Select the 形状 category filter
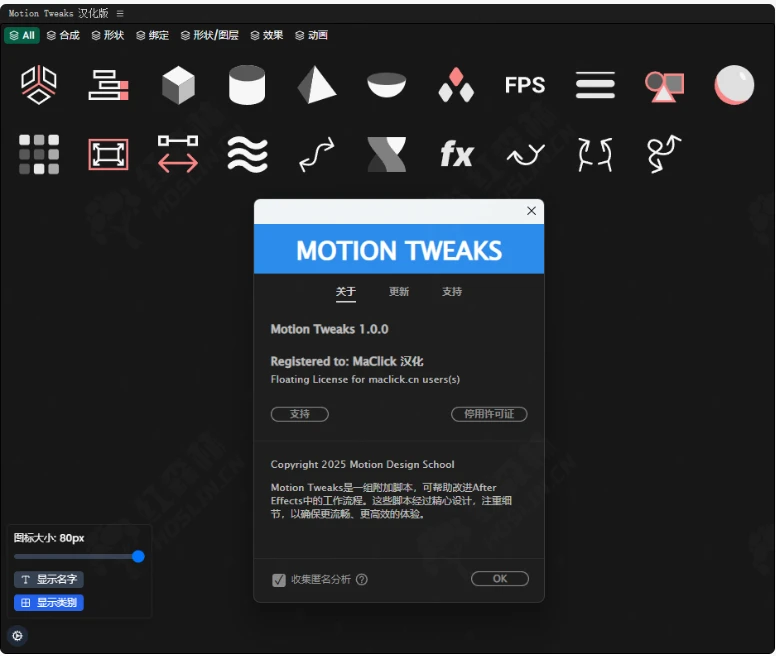Viewport: 776px width, 656px height. click(x=107, y=35)
